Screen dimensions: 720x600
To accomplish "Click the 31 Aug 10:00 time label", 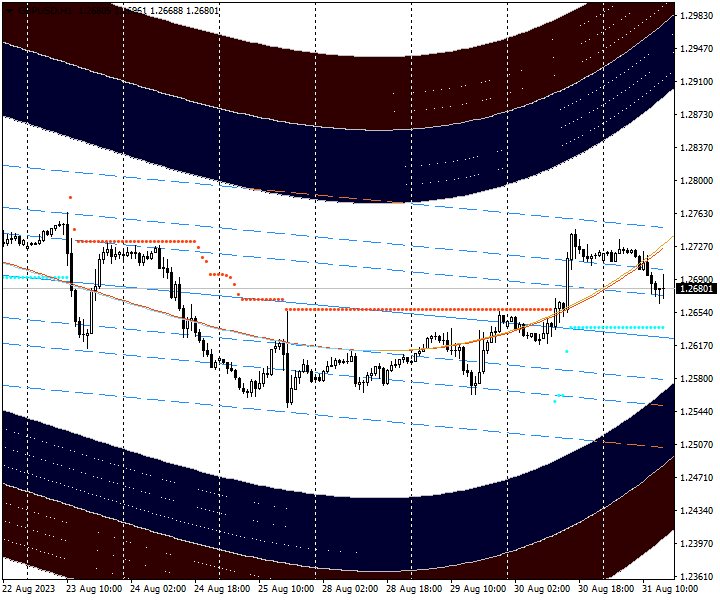I will point(670,589).
